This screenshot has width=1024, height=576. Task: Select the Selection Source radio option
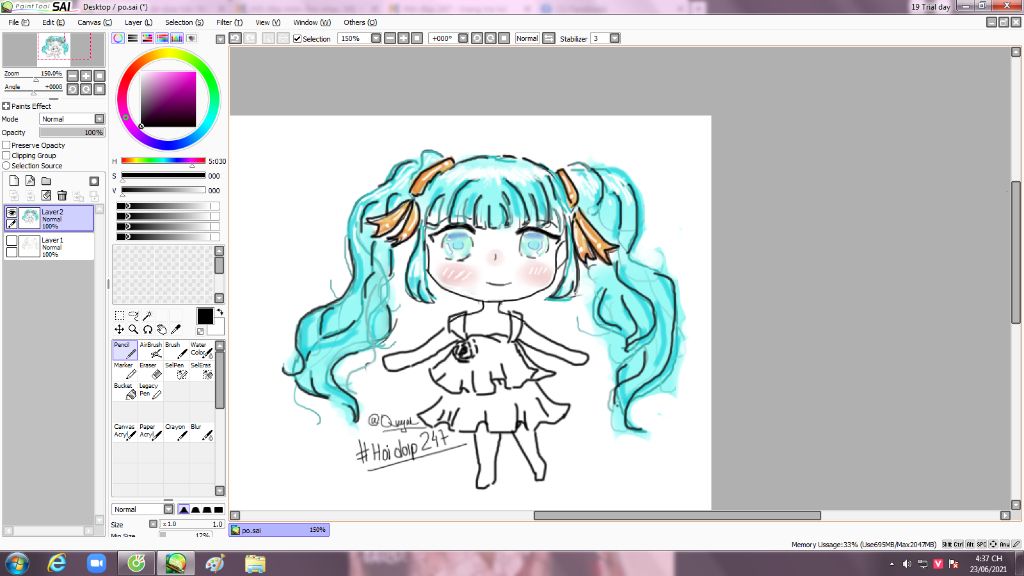tap(6, 166)
